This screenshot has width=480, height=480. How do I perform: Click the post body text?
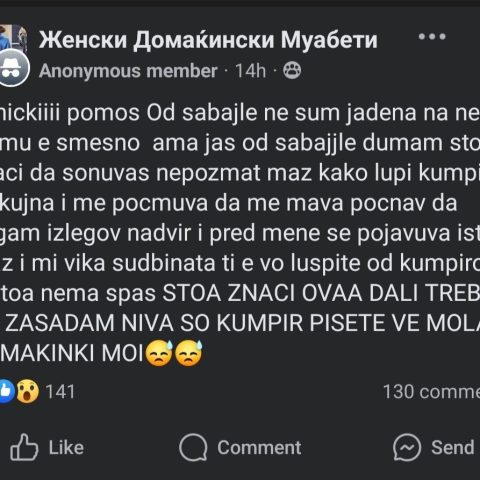240,233
